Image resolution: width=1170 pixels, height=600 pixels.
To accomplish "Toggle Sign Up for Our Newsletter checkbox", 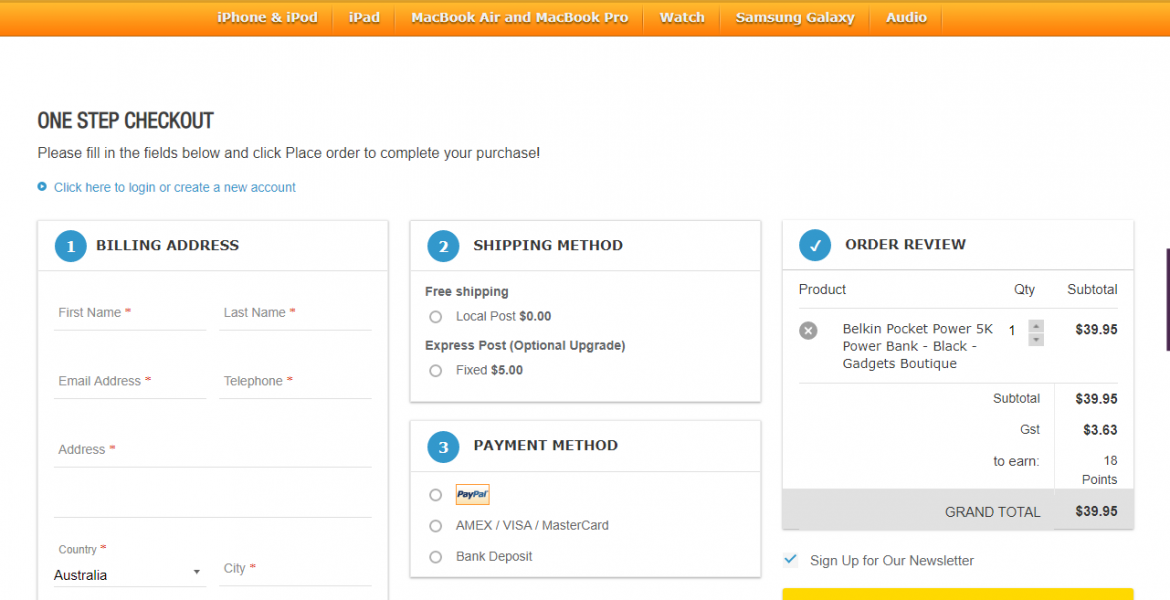I will [791, 560].
